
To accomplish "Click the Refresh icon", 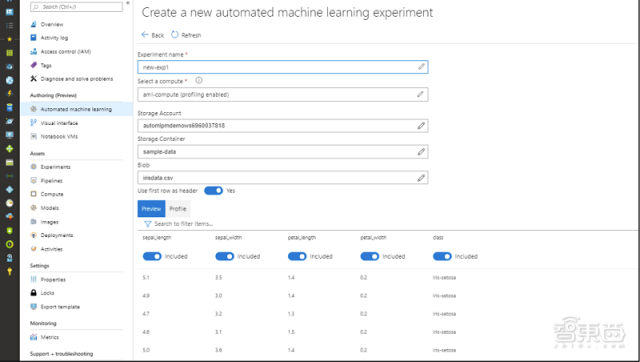I will tap(175, 35).
